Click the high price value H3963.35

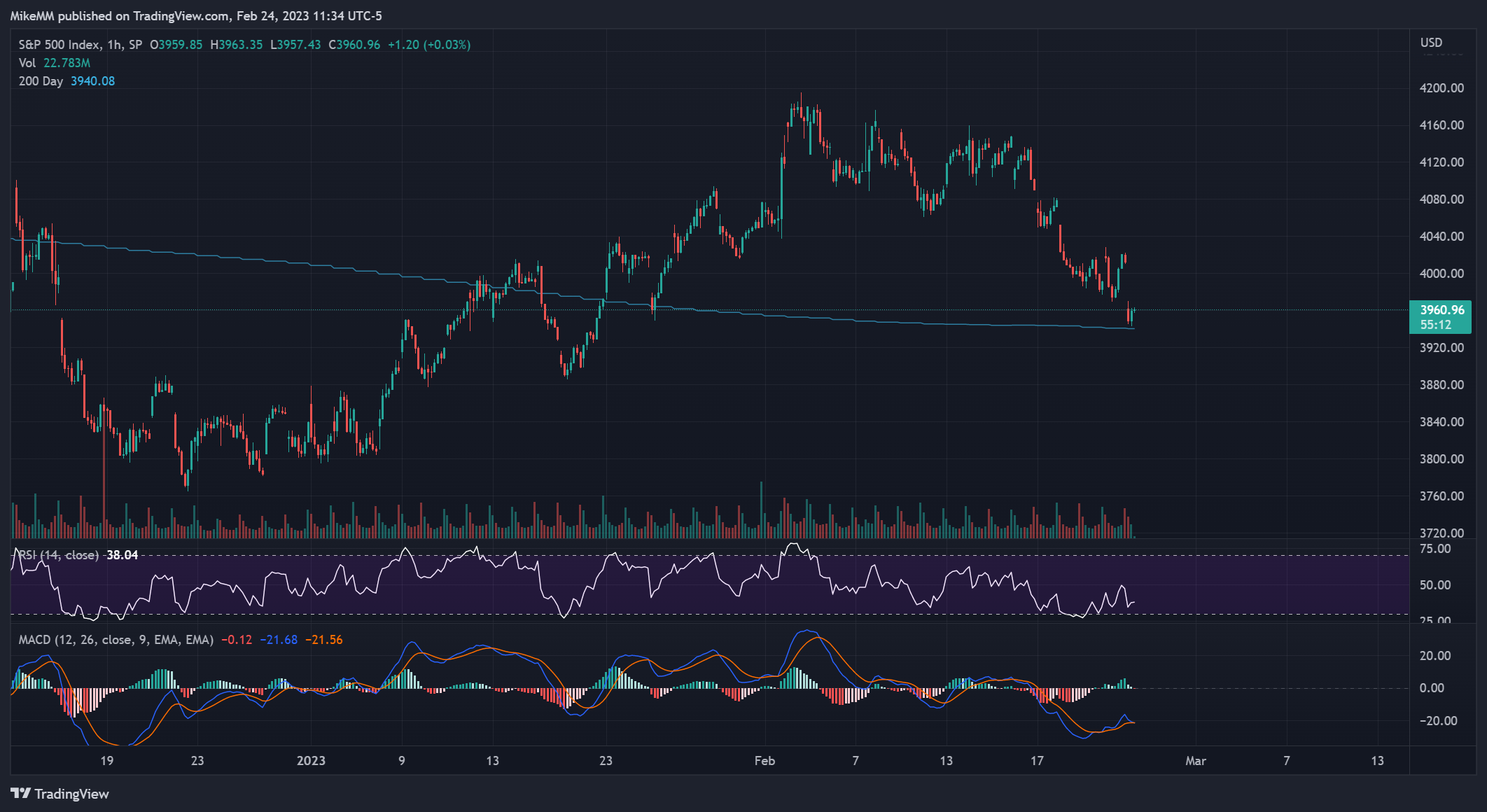[237, 45]
